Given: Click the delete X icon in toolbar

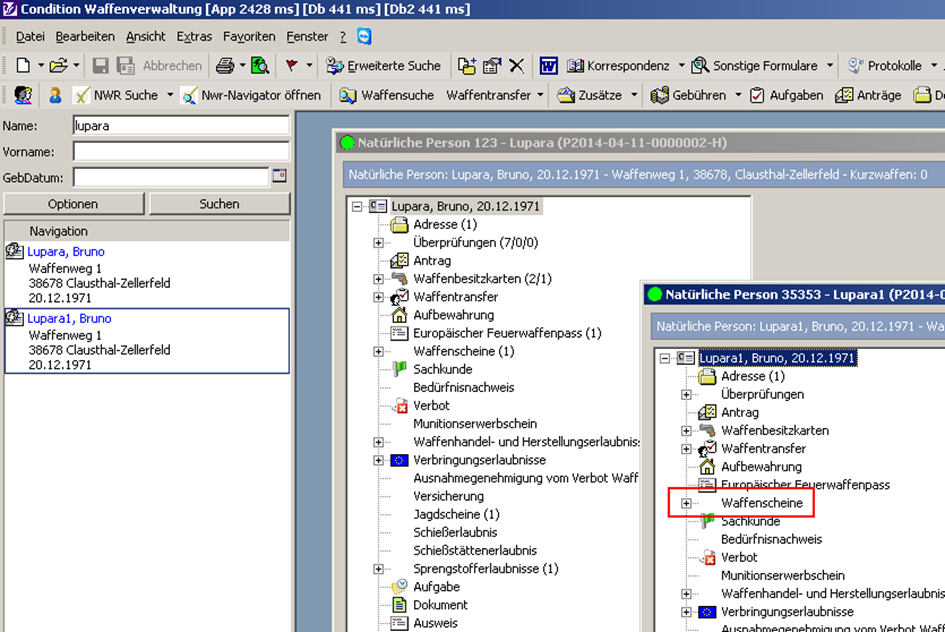Looking at the screenshot, I should [516, 66].
